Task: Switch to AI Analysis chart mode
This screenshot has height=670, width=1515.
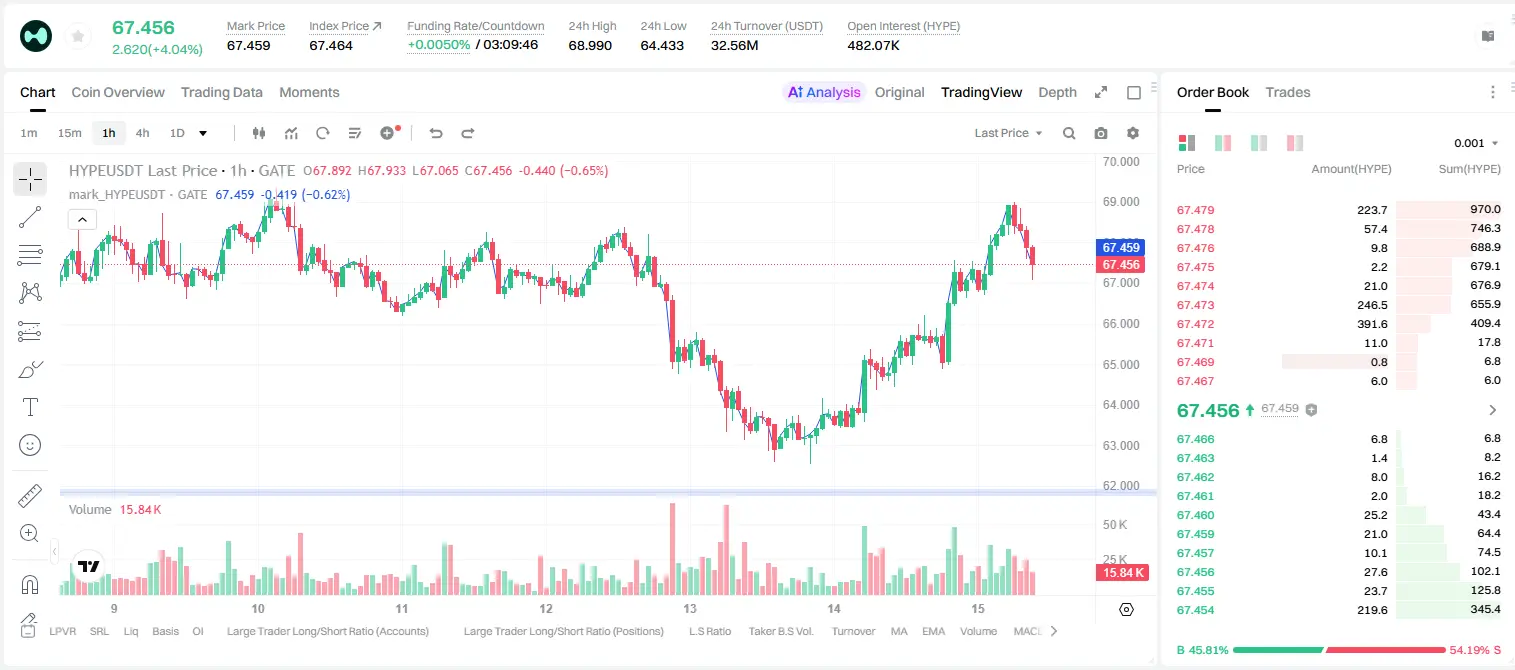Action: (x=824, y=92)
